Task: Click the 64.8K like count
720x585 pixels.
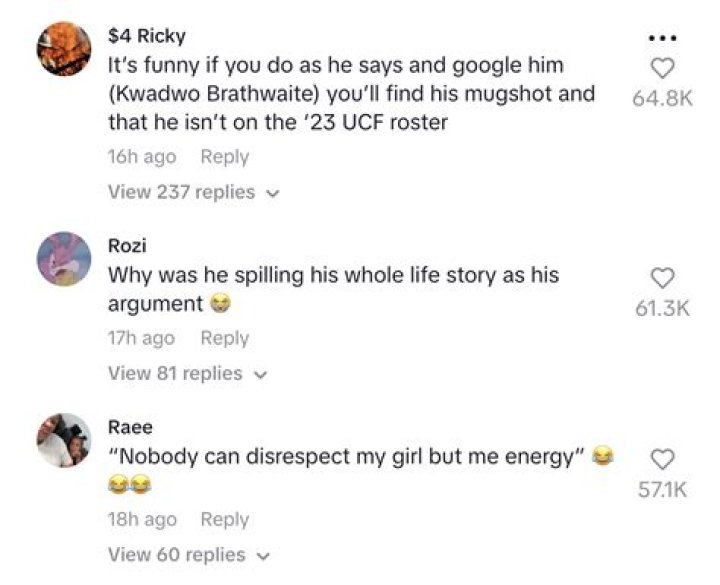Action: (x=662, y=98)
